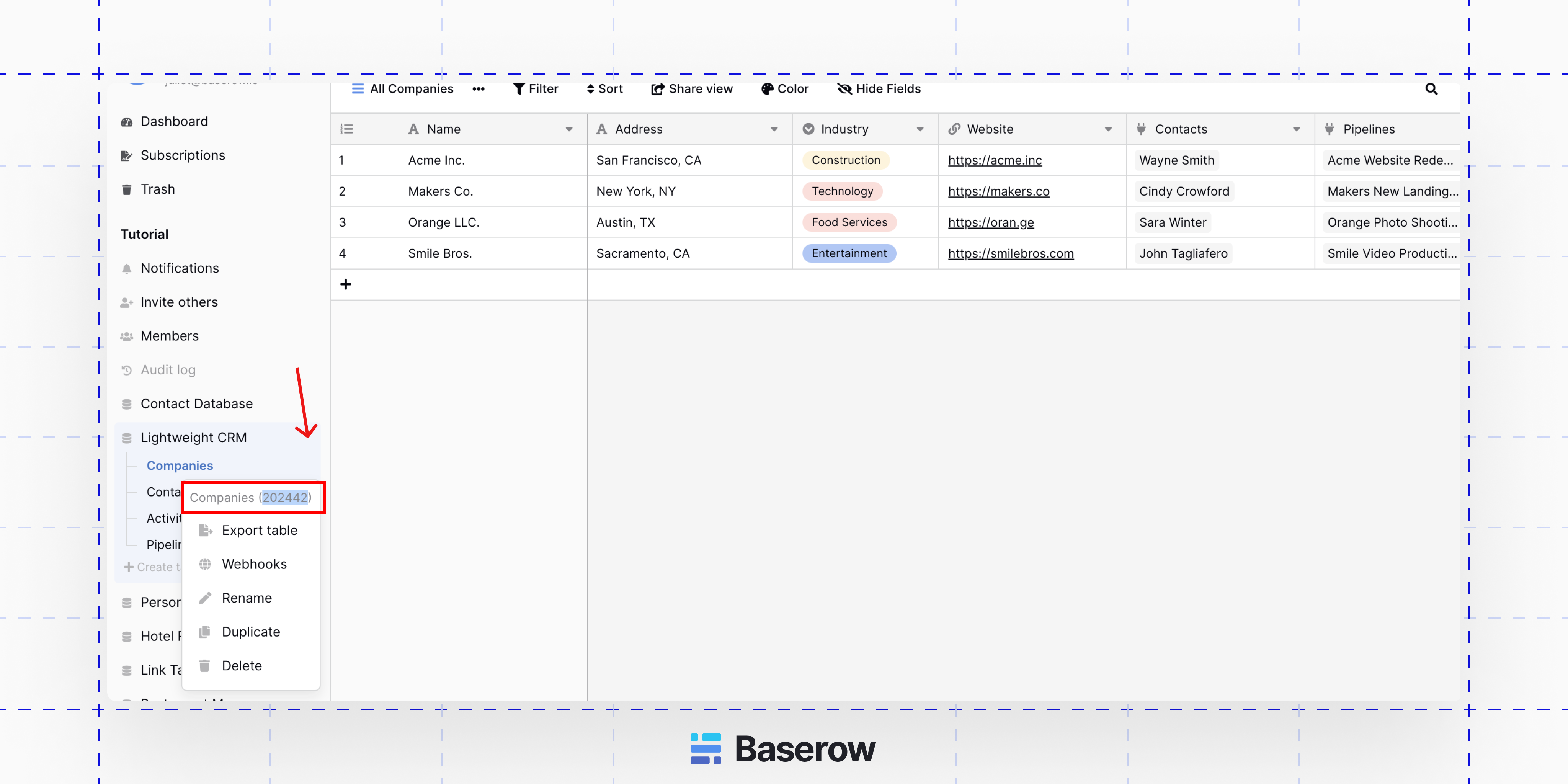Select Duplicate in the context menu
The image size is (1568, 784).
tap(250, 632)
